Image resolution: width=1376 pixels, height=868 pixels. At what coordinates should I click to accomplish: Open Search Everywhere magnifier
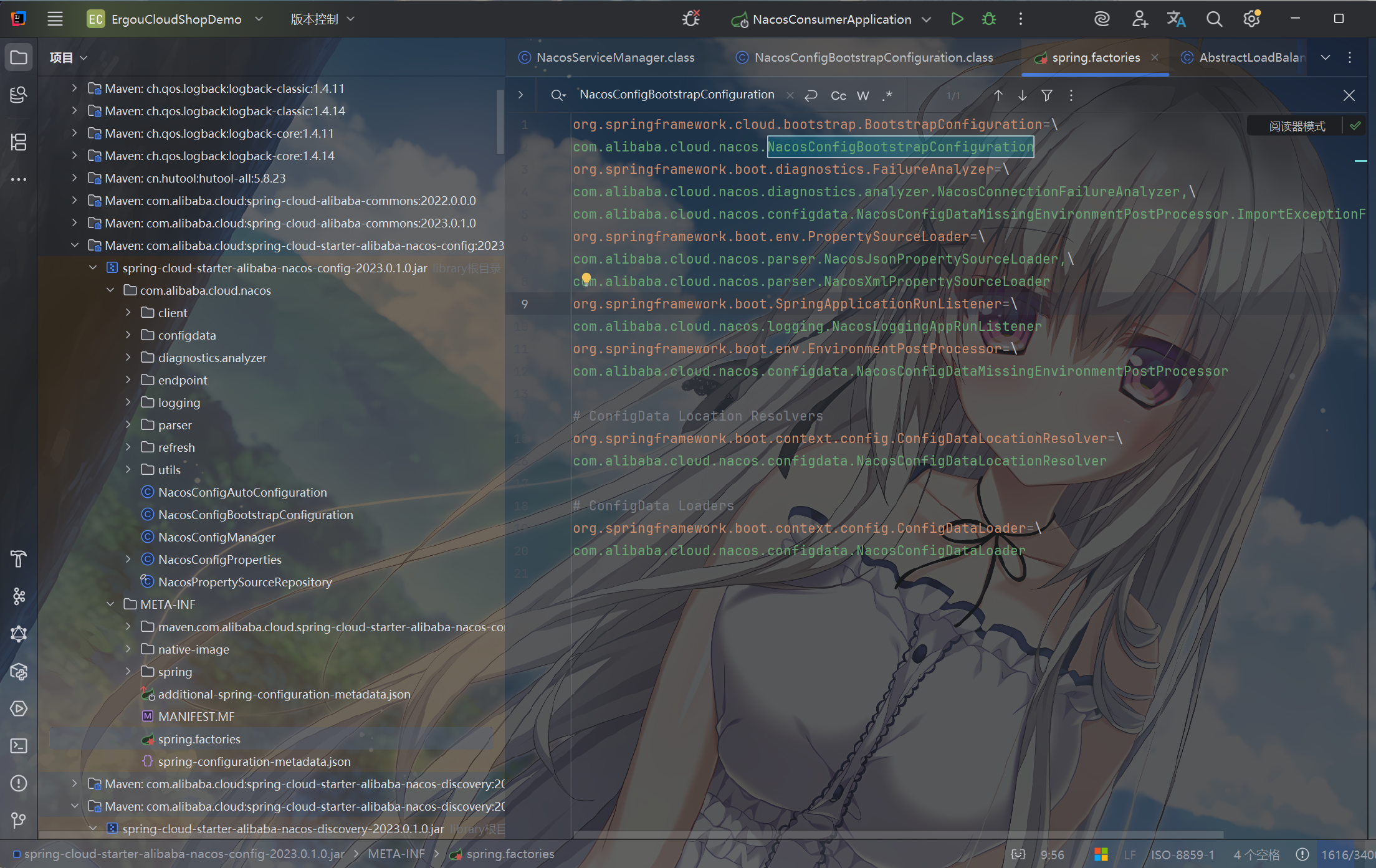1214,19
